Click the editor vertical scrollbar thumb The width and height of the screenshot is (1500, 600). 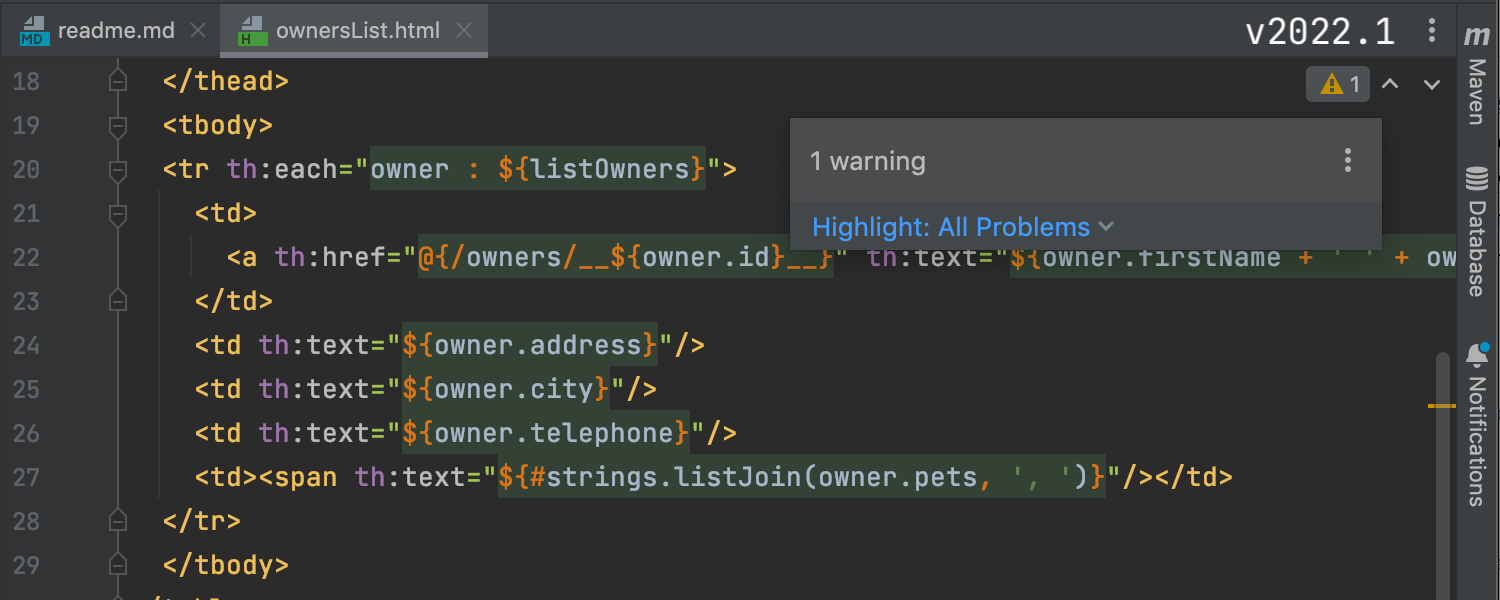tap(1442, 470)
